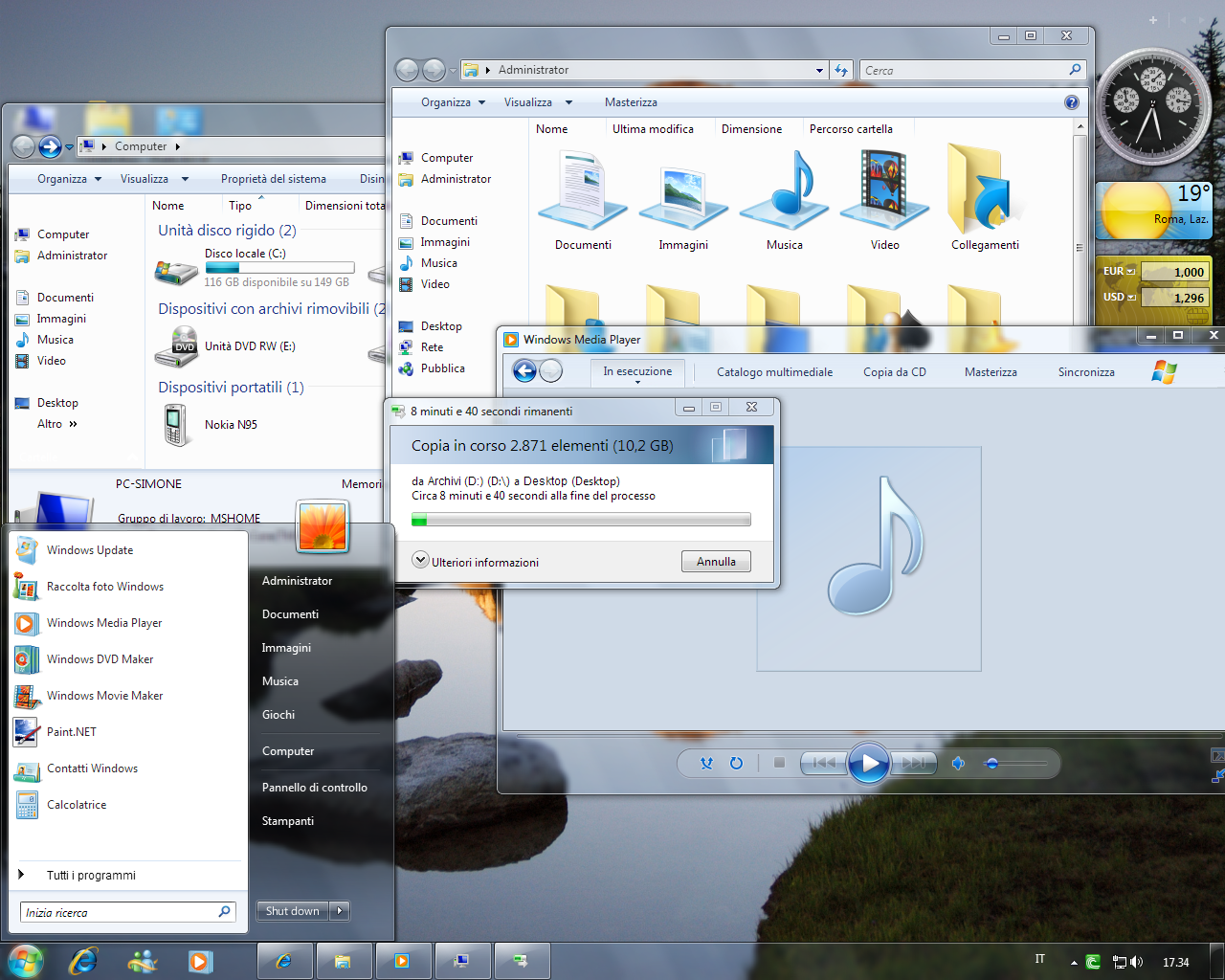Open the Shut down options arrow
Image resolution: width=1225 pixels, height=980 pixels.
340,911
